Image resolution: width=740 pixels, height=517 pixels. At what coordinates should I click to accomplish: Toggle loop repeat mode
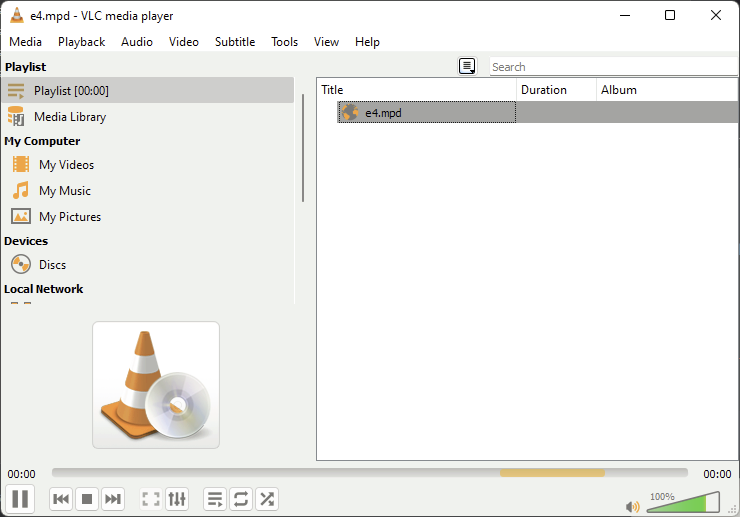pyautogui.click(x=241, y=499)
